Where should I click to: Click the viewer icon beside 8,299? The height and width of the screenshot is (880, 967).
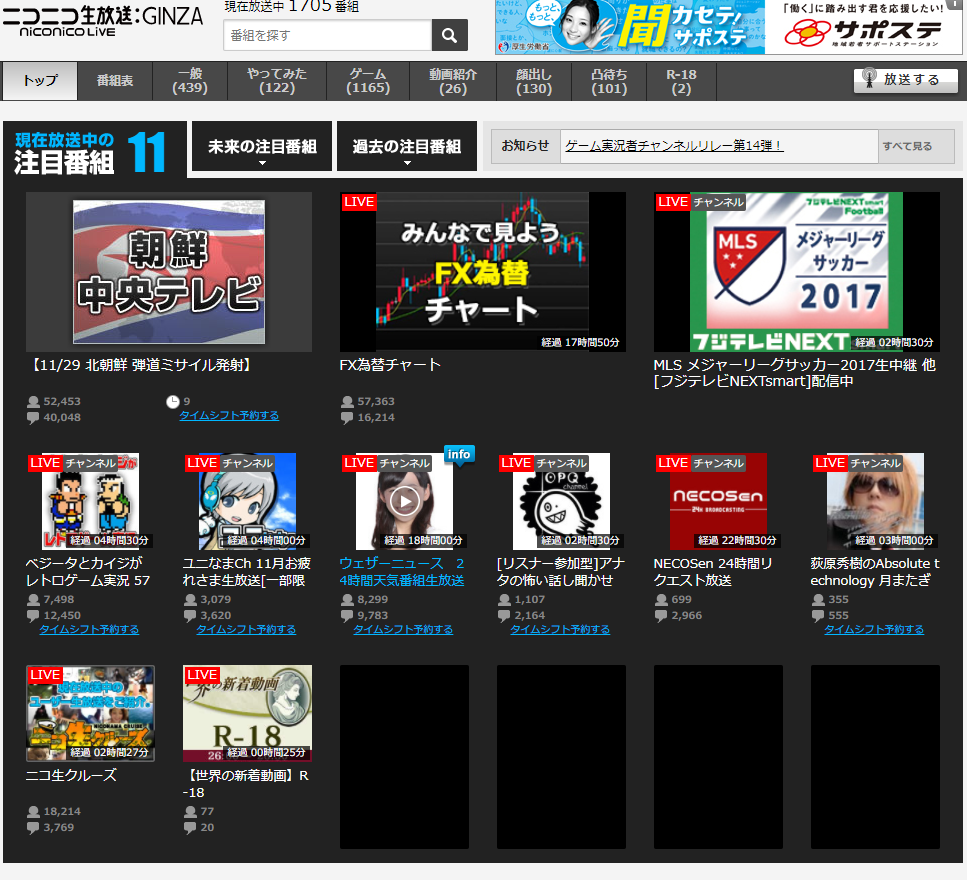point(347,600)
